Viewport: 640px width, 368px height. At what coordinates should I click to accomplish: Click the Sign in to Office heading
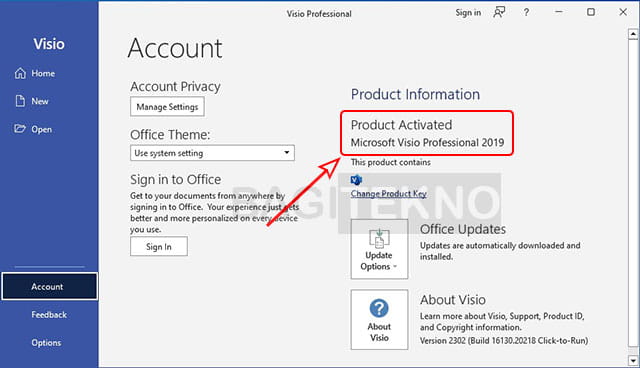[x=176, y=180]
